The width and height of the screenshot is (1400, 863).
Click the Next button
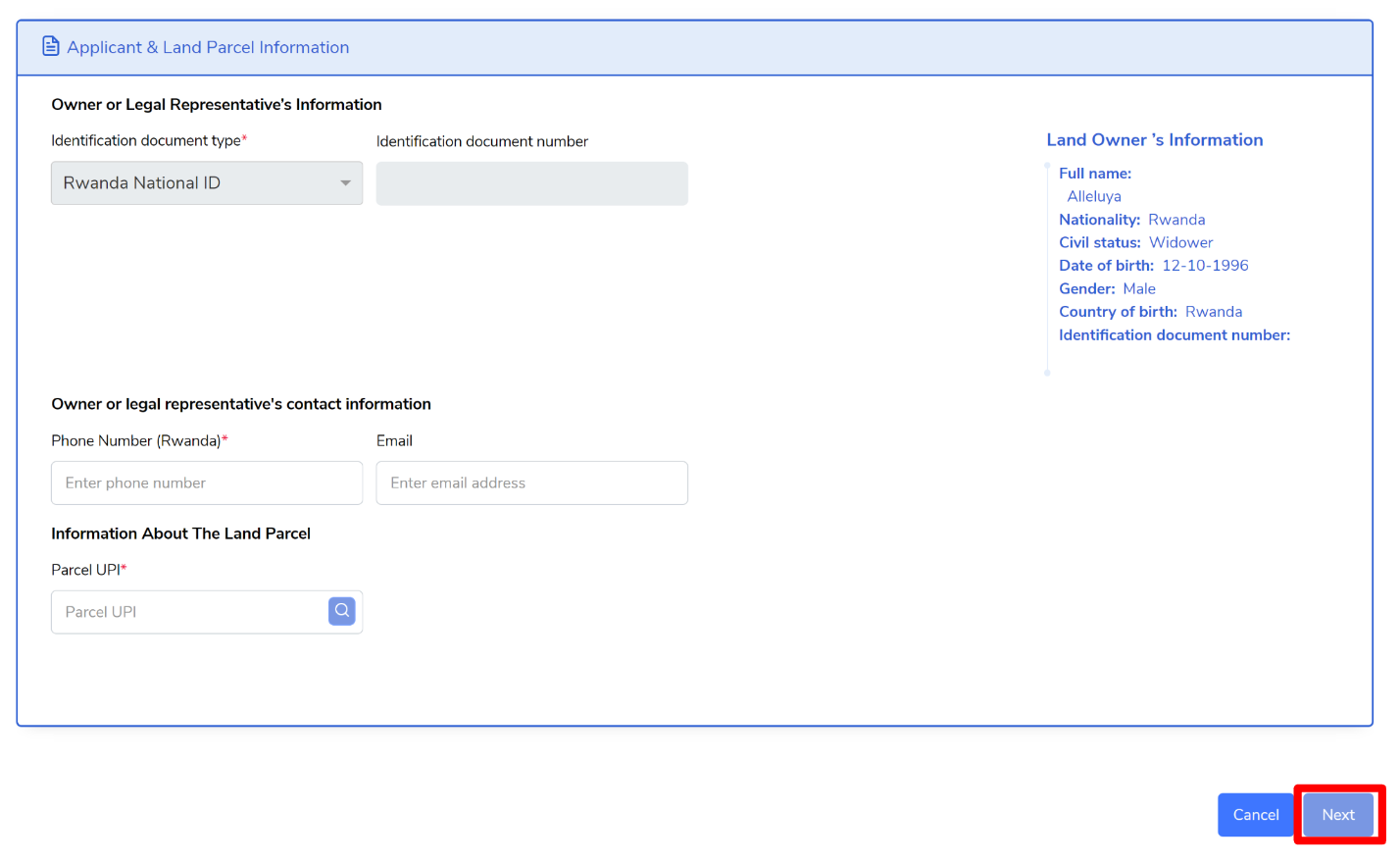1338,815
